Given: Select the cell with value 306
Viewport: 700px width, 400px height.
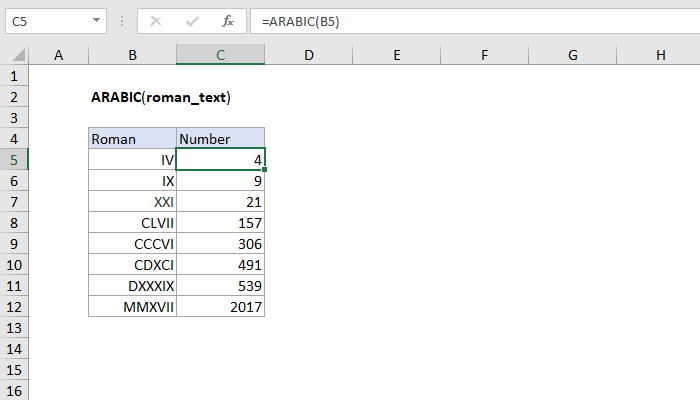Looking at the screenshot, I should [x=221, y=244].
